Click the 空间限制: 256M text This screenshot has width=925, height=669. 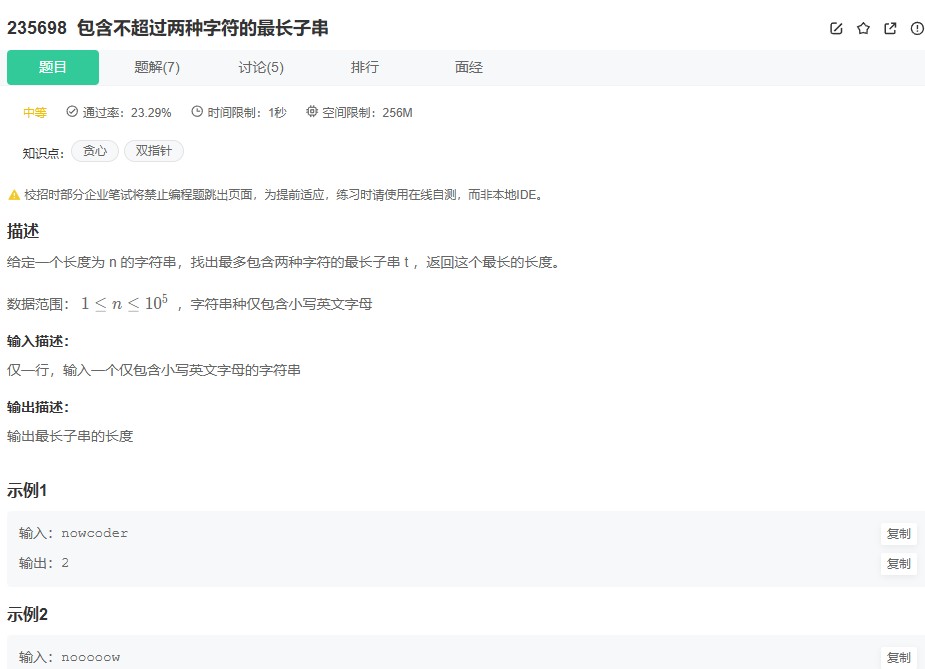tap(367, 112)
